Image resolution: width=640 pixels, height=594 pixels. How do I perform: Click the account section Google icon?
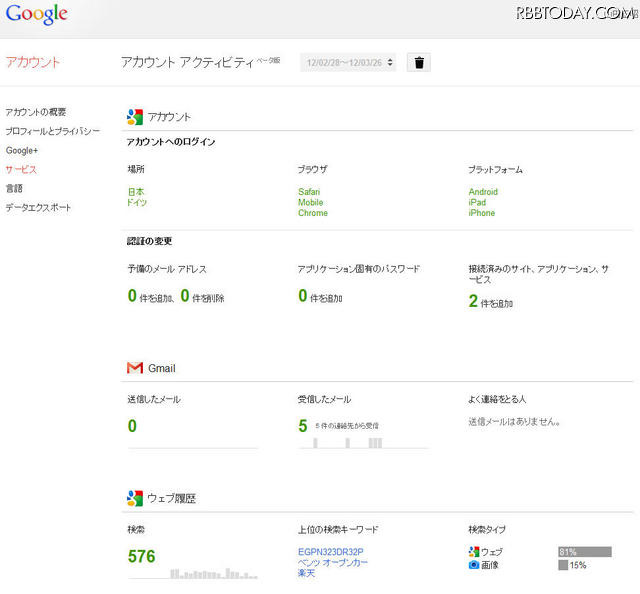[x=134, y=117]
